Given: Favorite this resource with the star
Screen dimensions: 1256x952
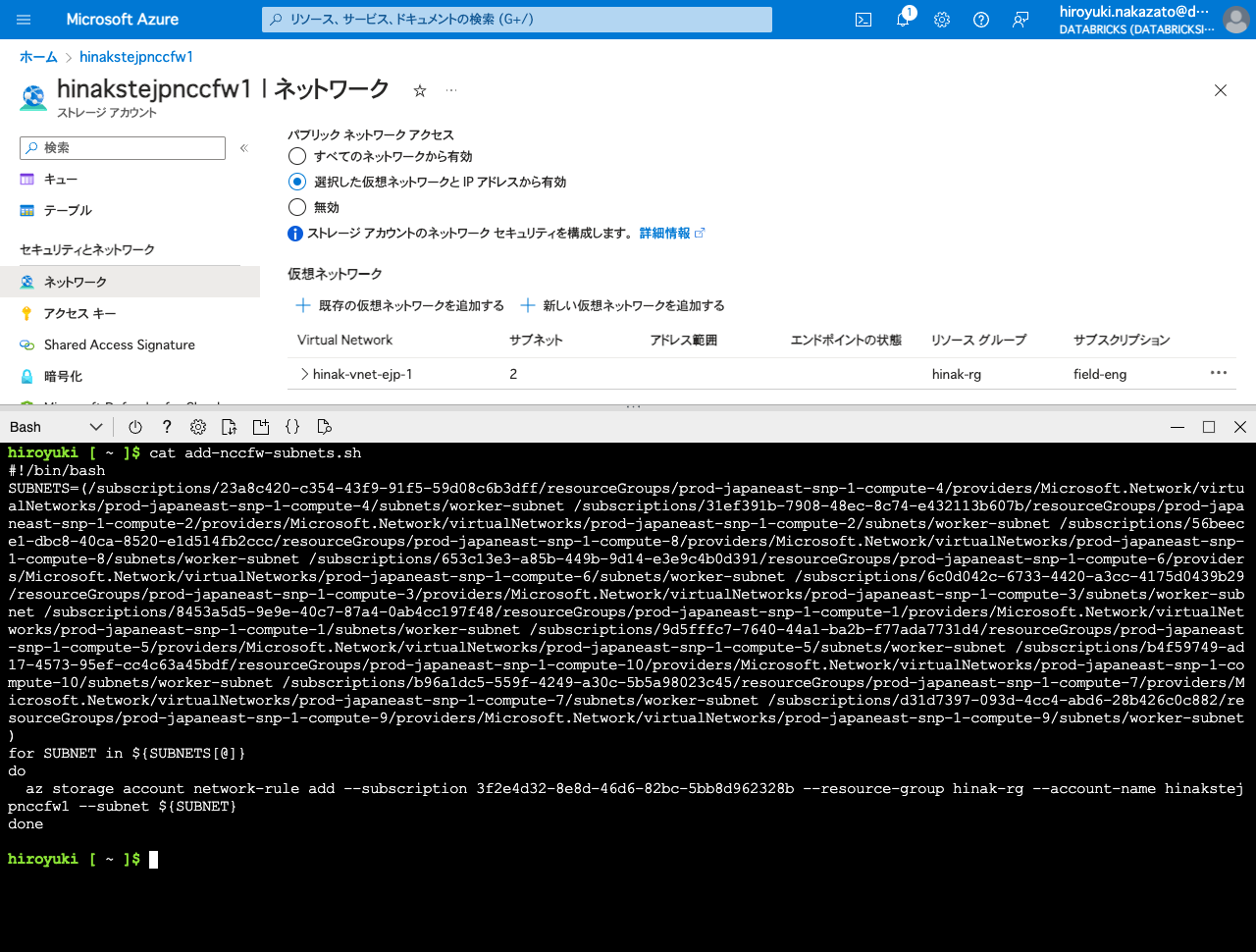Looking at the screenshot, I should click(420, 90).
